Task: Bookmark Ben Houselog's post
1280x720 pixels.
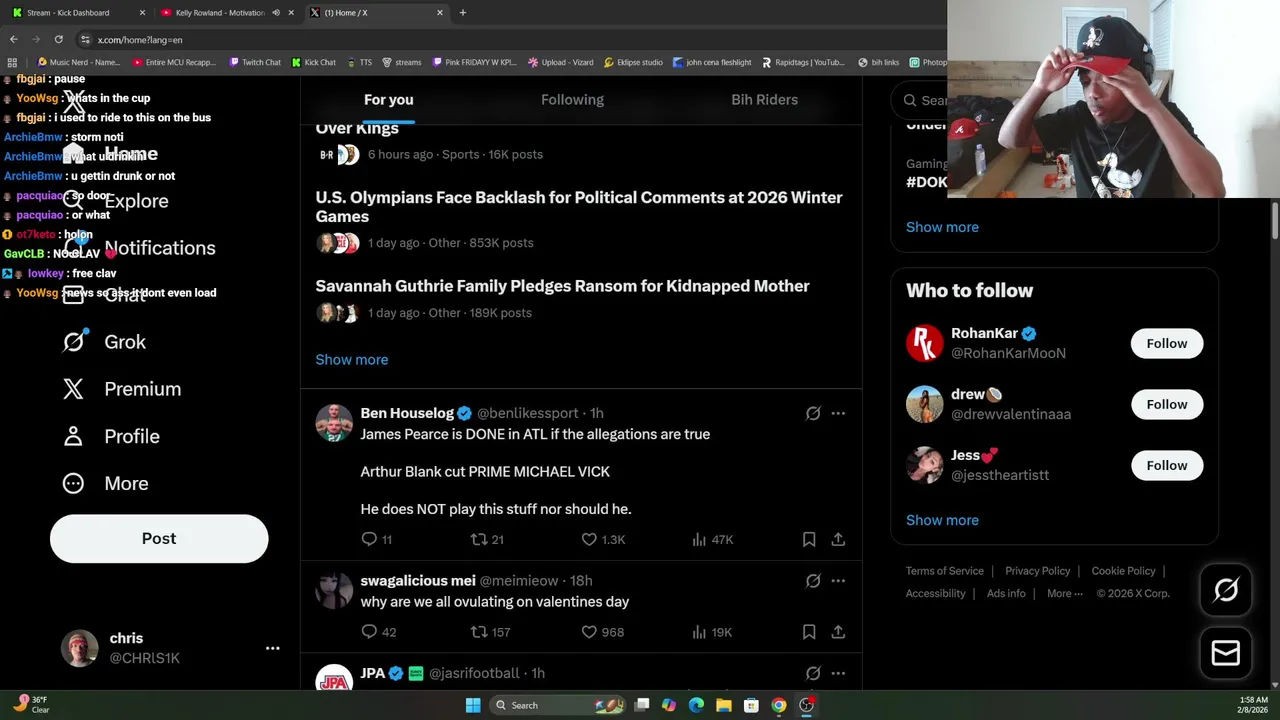Action: pyautogui.click(x=809, y=539)
